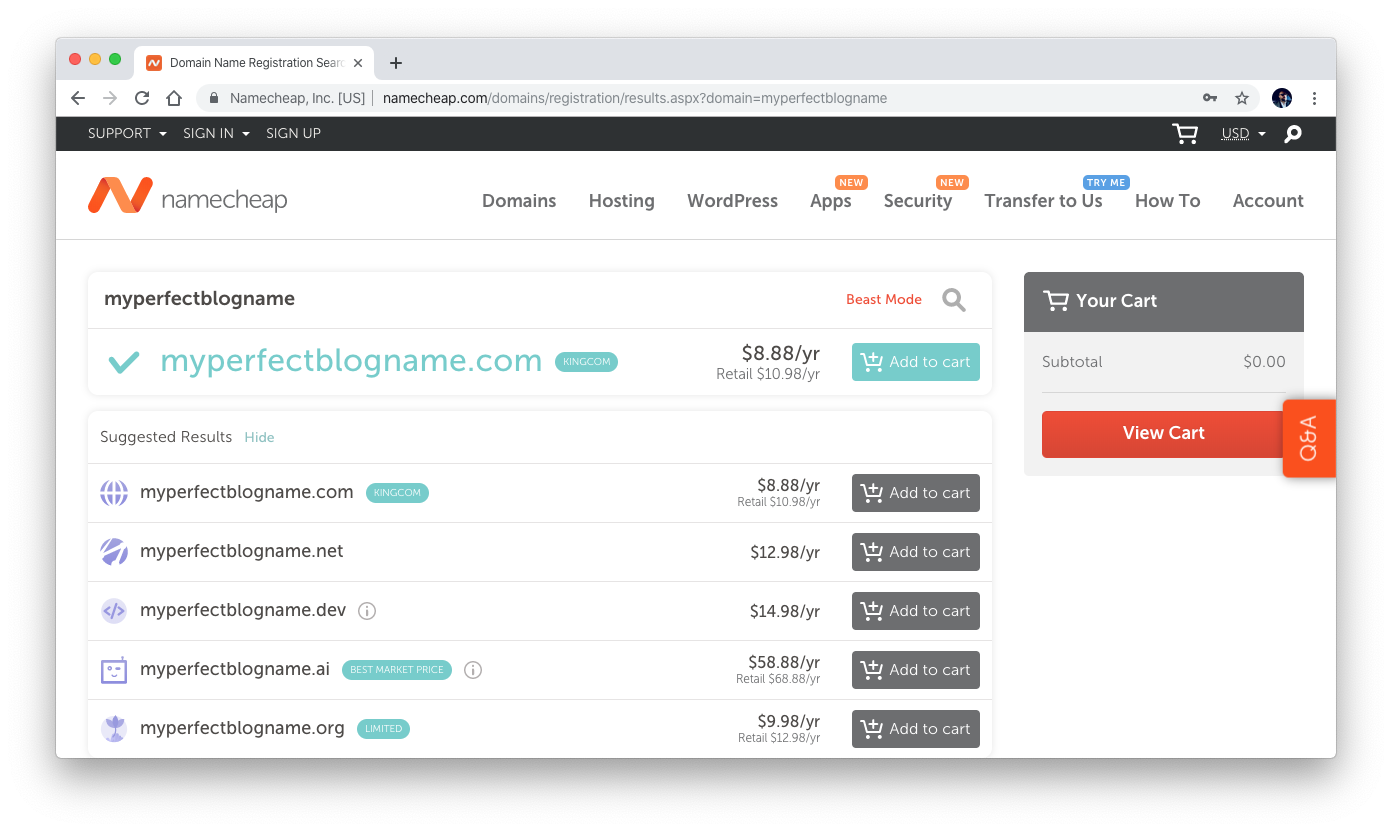Bookmark this page with the star icon
The width and height of the screenshot is (1392, 832).
coord(1242,98)
